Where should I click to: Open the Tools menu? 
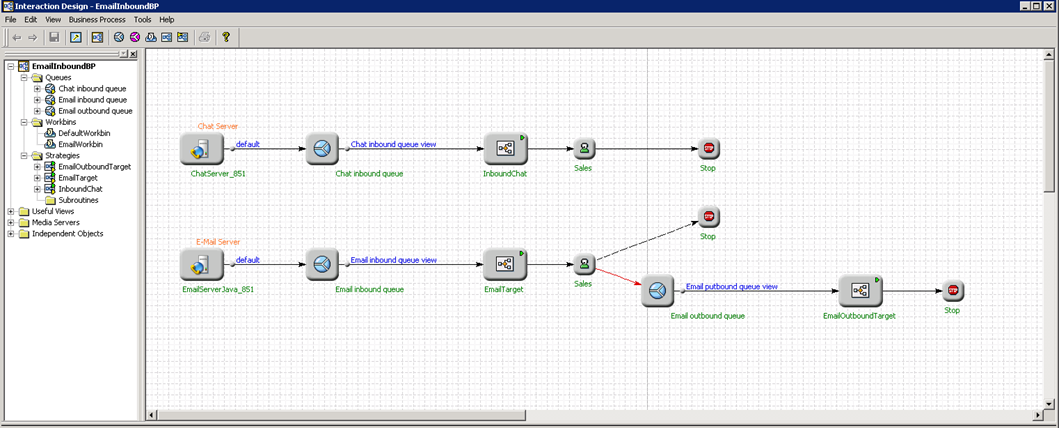click(x=143, y=19)
